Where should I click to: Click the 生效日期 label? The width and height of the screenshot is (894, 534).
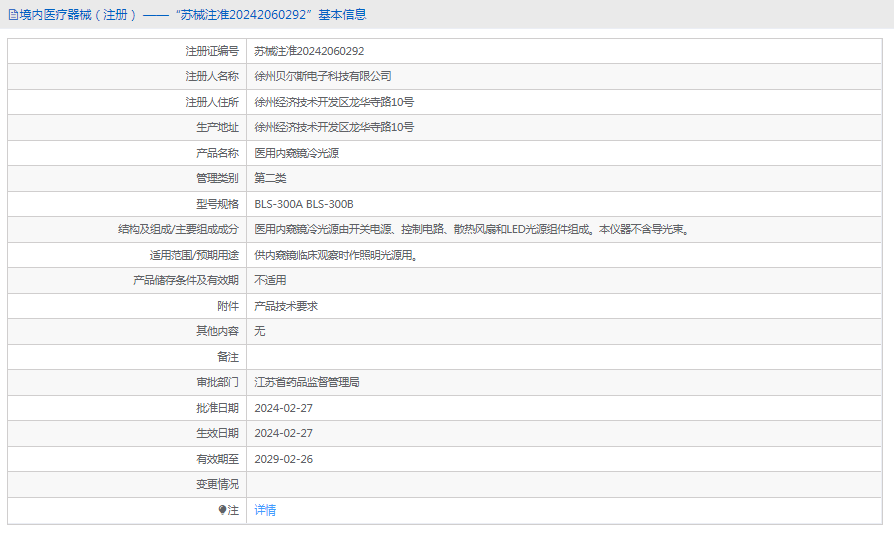217,433
